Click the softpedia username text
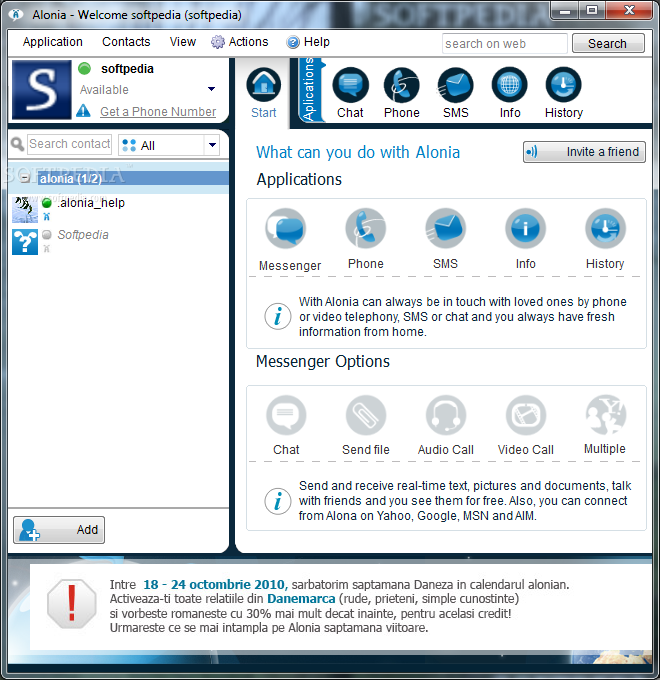Screen dimensions: 660x680 [127, 69]
